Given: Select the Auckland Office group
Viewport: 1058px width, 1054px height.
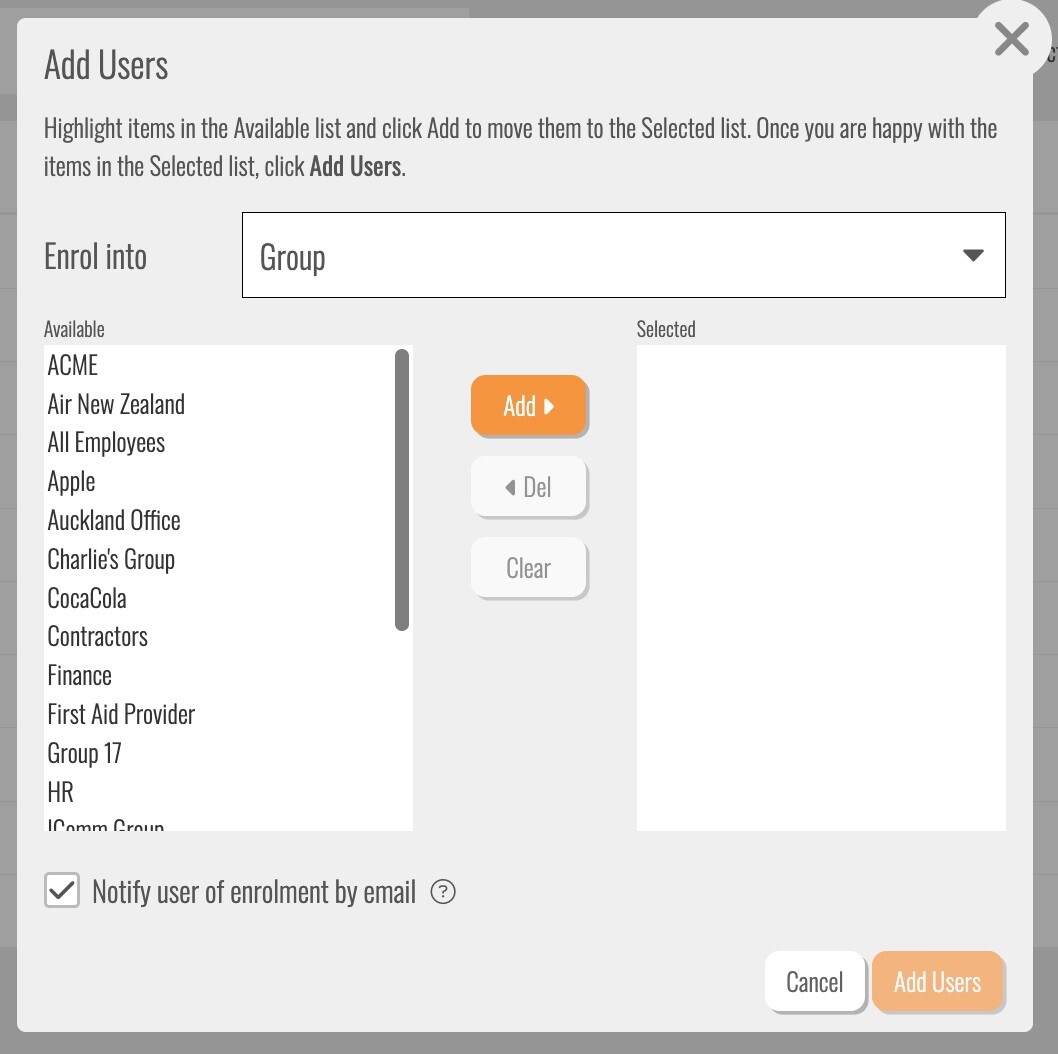Looking at the screenshot, I should (114, 521).
